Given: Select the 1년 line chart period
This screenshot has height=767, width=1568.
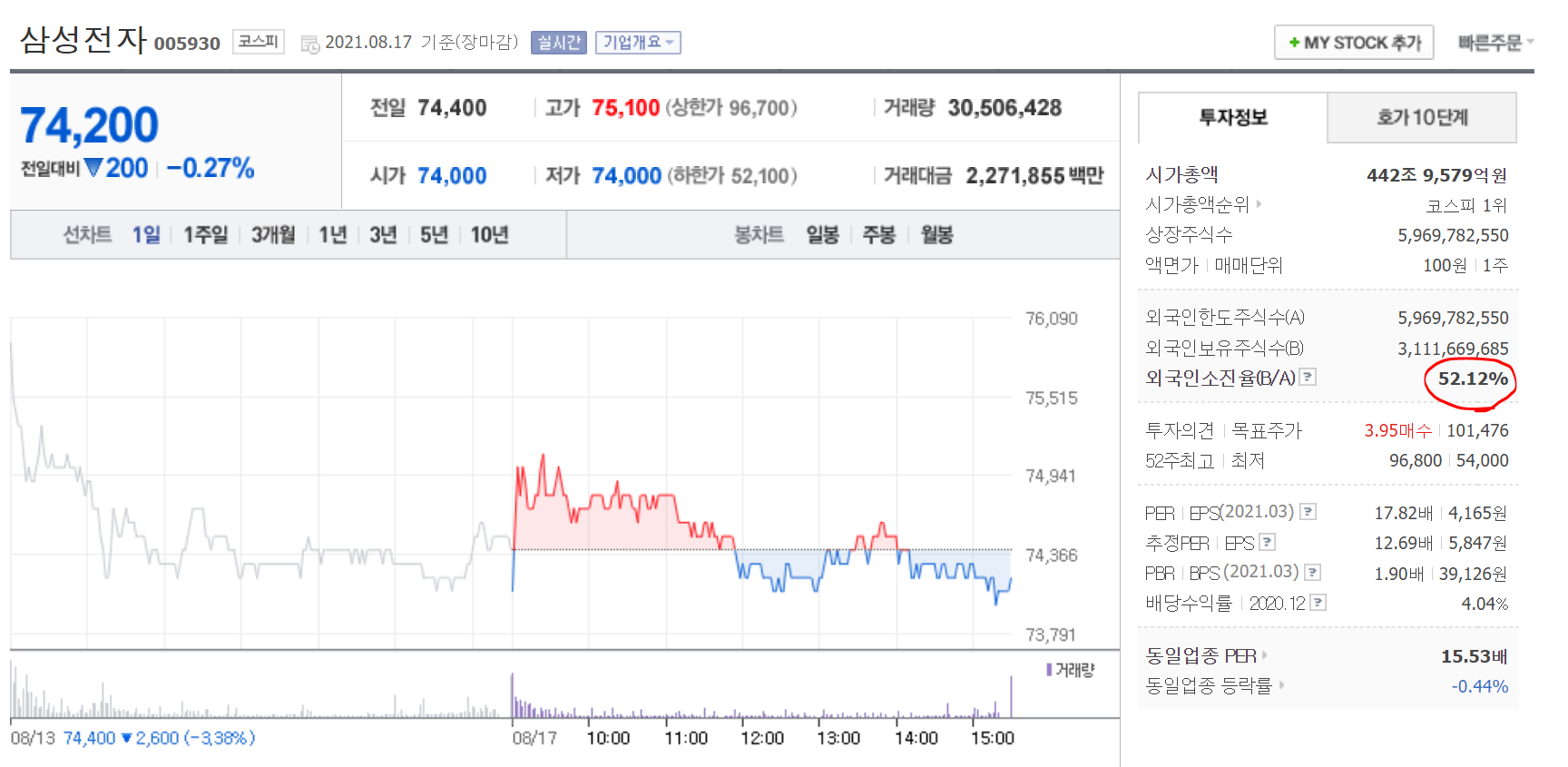Looking at the screenshot, I should point(333,235).
